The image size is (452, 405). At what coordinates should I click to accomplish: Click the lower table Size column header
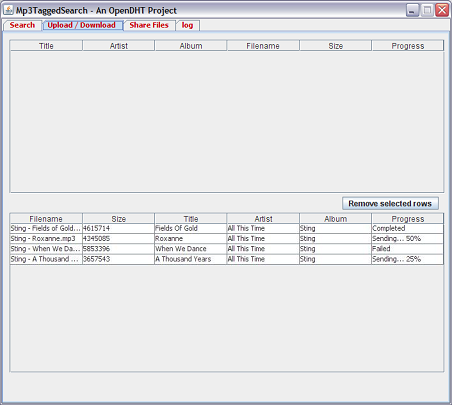(x=119, y=219)
